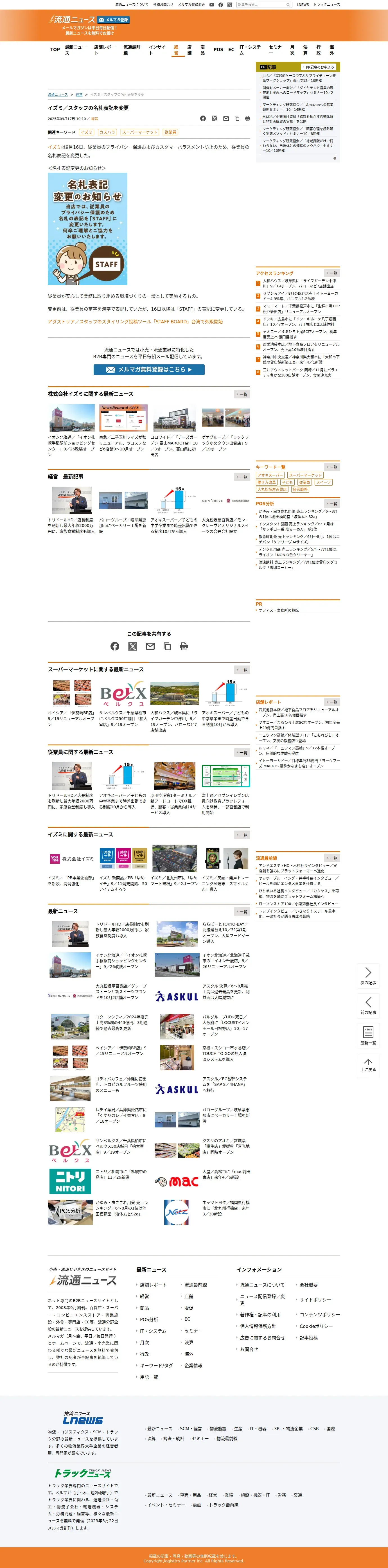Screen dimensions: 388x1568
Task: Go to the next article via 次の記事
Action: coord(368,976)
